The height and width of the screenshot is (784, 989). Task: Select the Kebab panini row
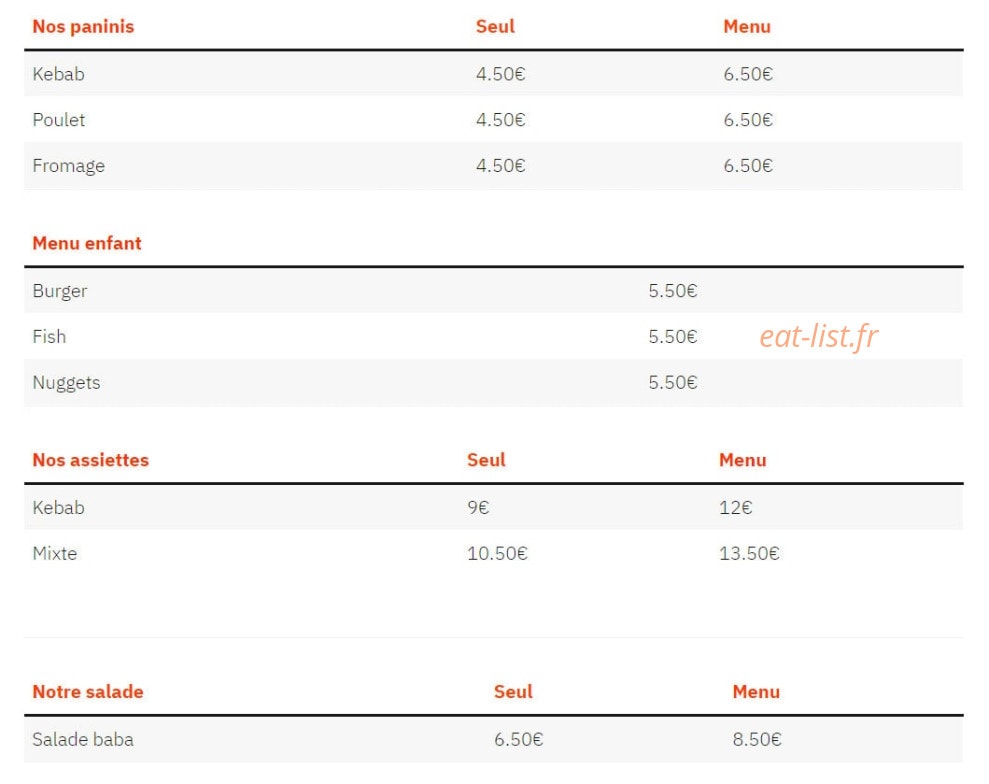coord(493,74)
